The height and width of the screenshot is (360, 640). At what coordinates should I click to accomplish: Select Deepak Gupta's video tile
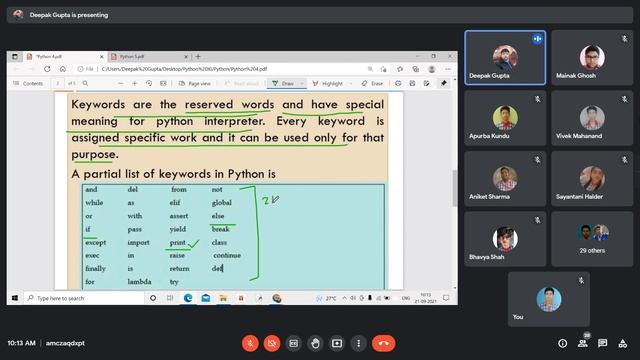click(505, 58)
